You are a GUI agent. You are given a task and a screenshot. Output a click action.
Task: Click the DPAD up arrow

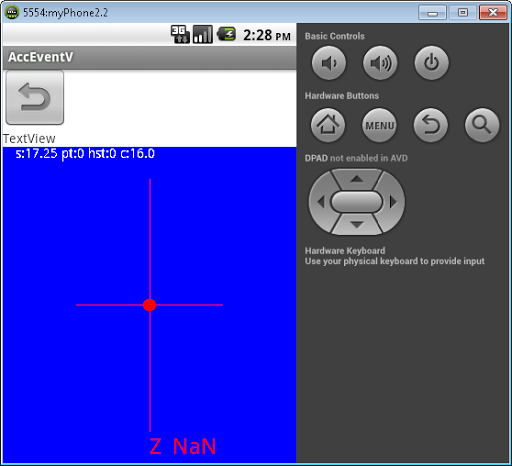(357, 179)
